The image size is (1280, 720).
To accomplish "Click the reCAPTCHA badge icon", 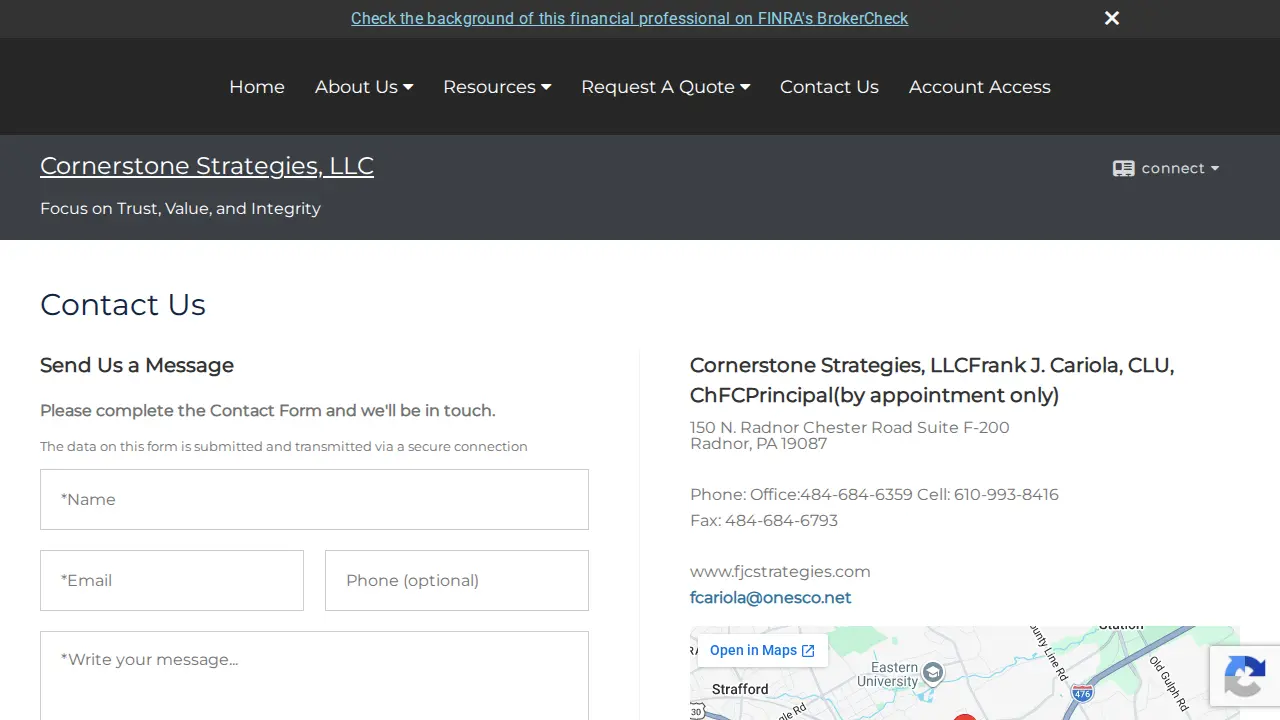I will (1245, 677).
